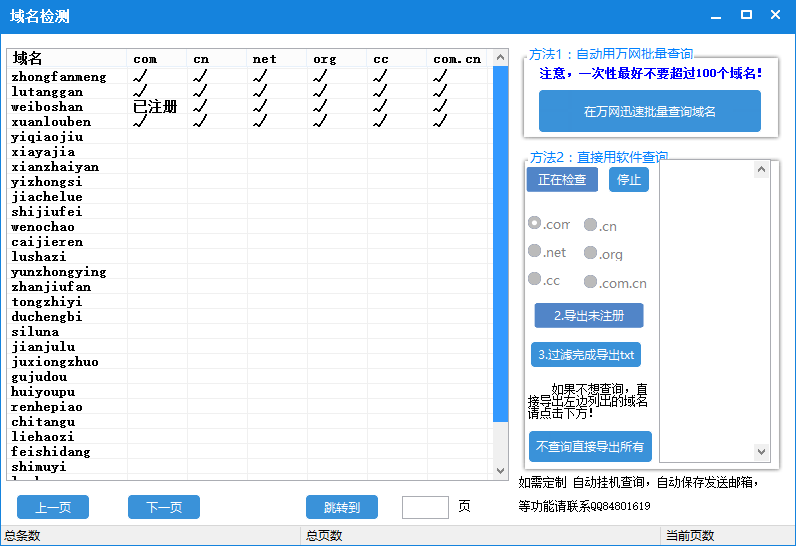
Task: Select the .cc radio option
Action: (544, 280)
